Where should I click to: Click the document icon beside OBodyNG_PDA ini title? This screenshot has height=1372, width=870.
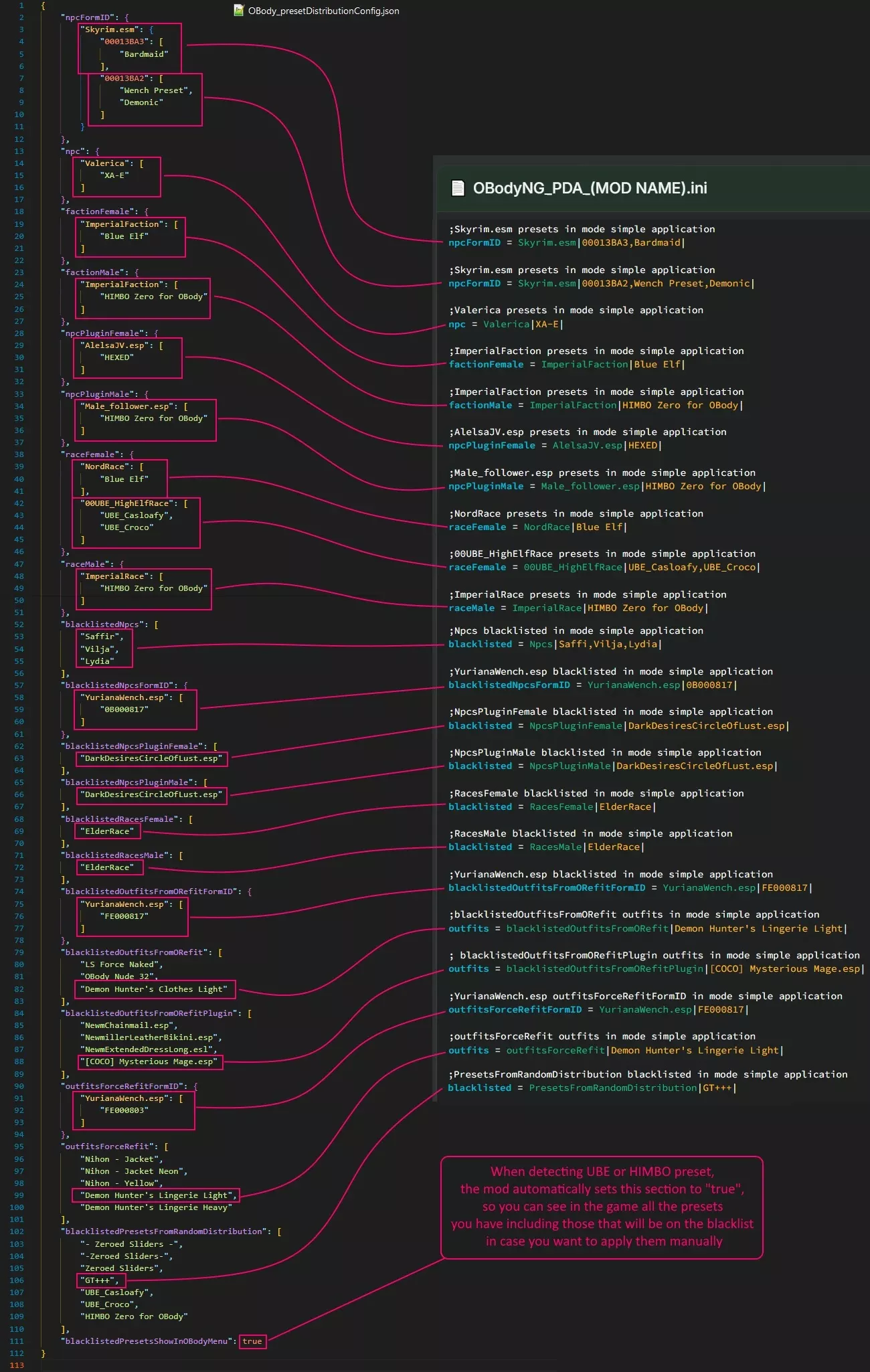(458, 188)
